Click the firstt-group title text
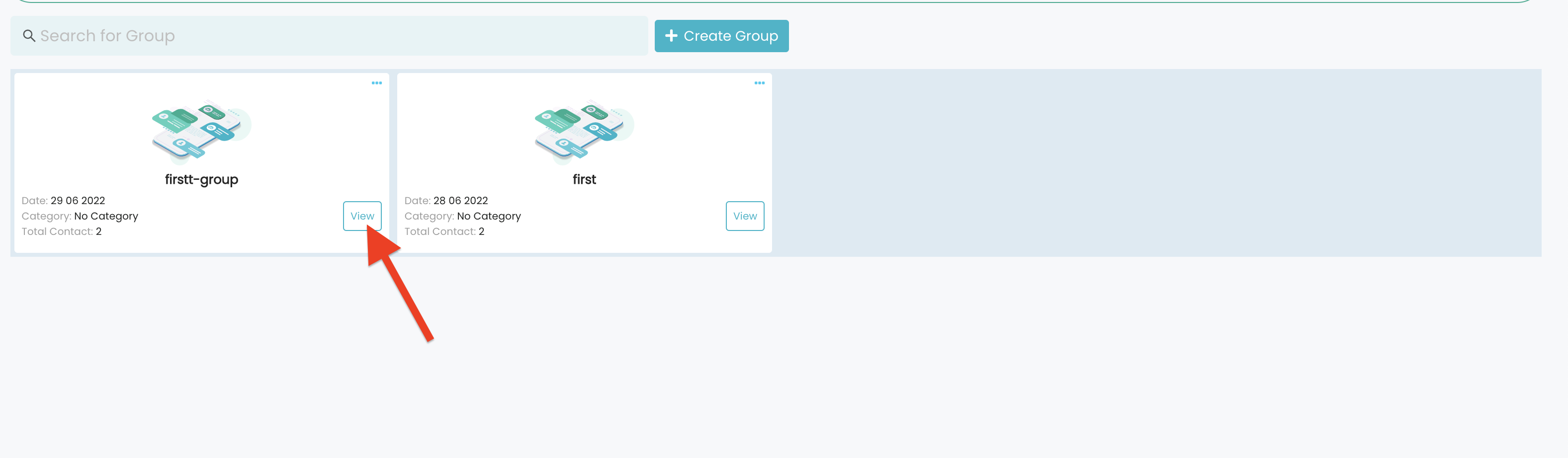 click(x=201, y=179)
